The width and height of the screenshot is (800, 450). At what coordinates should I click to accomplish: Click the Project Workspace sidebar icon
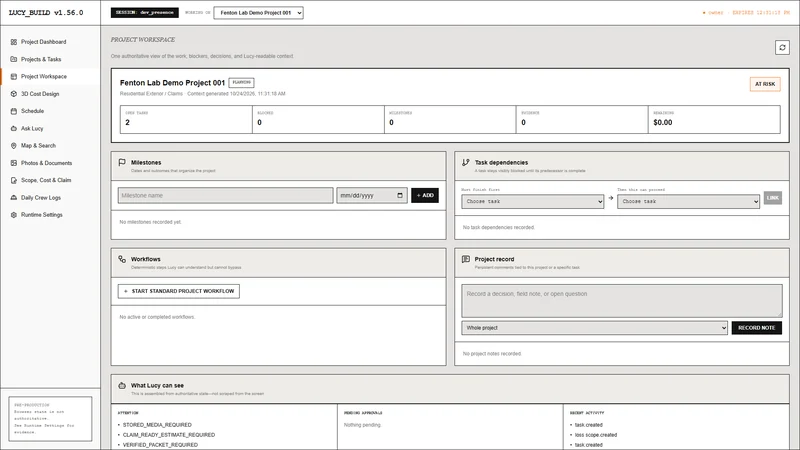[14, 77]
